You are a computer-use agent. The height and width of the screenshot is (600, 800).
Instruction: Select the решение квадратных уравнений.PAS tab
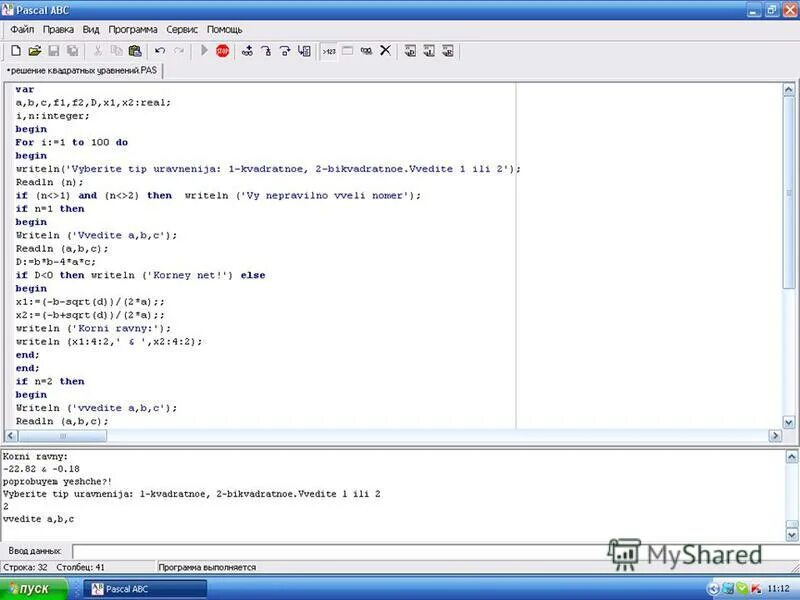click(83, 70)
